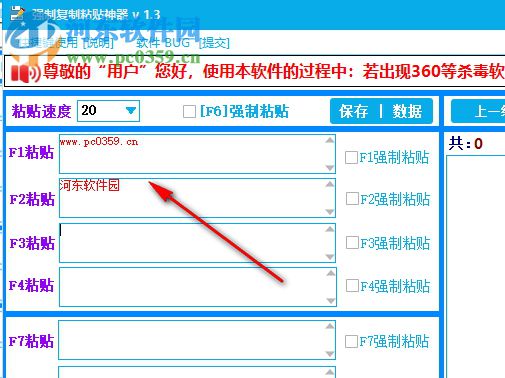Click the F4粘贴 label
This screenshot has width=505, height=378.
click(x=31, y=286)
